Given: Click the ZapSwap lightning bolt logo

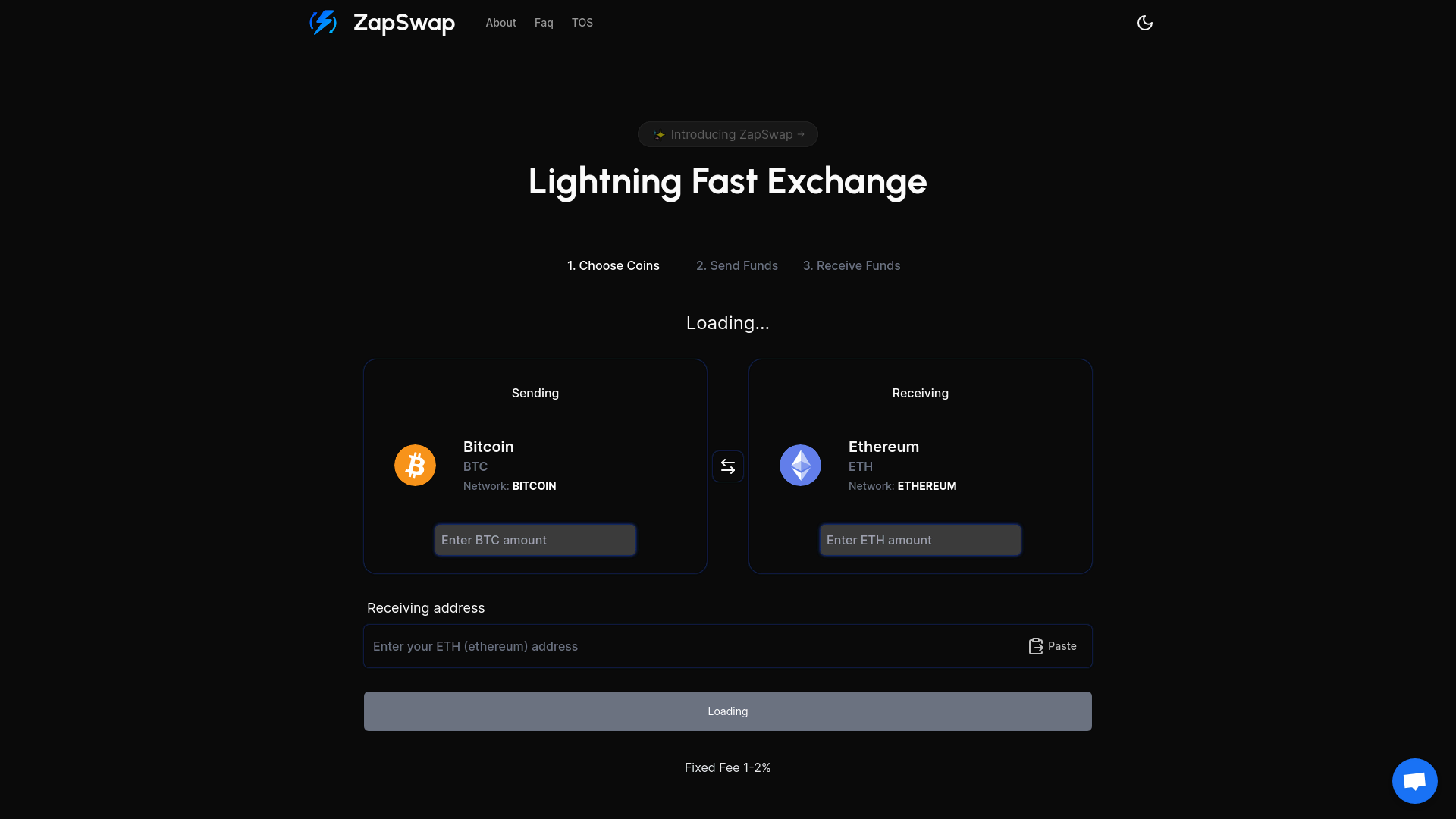Looking at the screenshot, I should pyautogui.click(x=323, y=23).
